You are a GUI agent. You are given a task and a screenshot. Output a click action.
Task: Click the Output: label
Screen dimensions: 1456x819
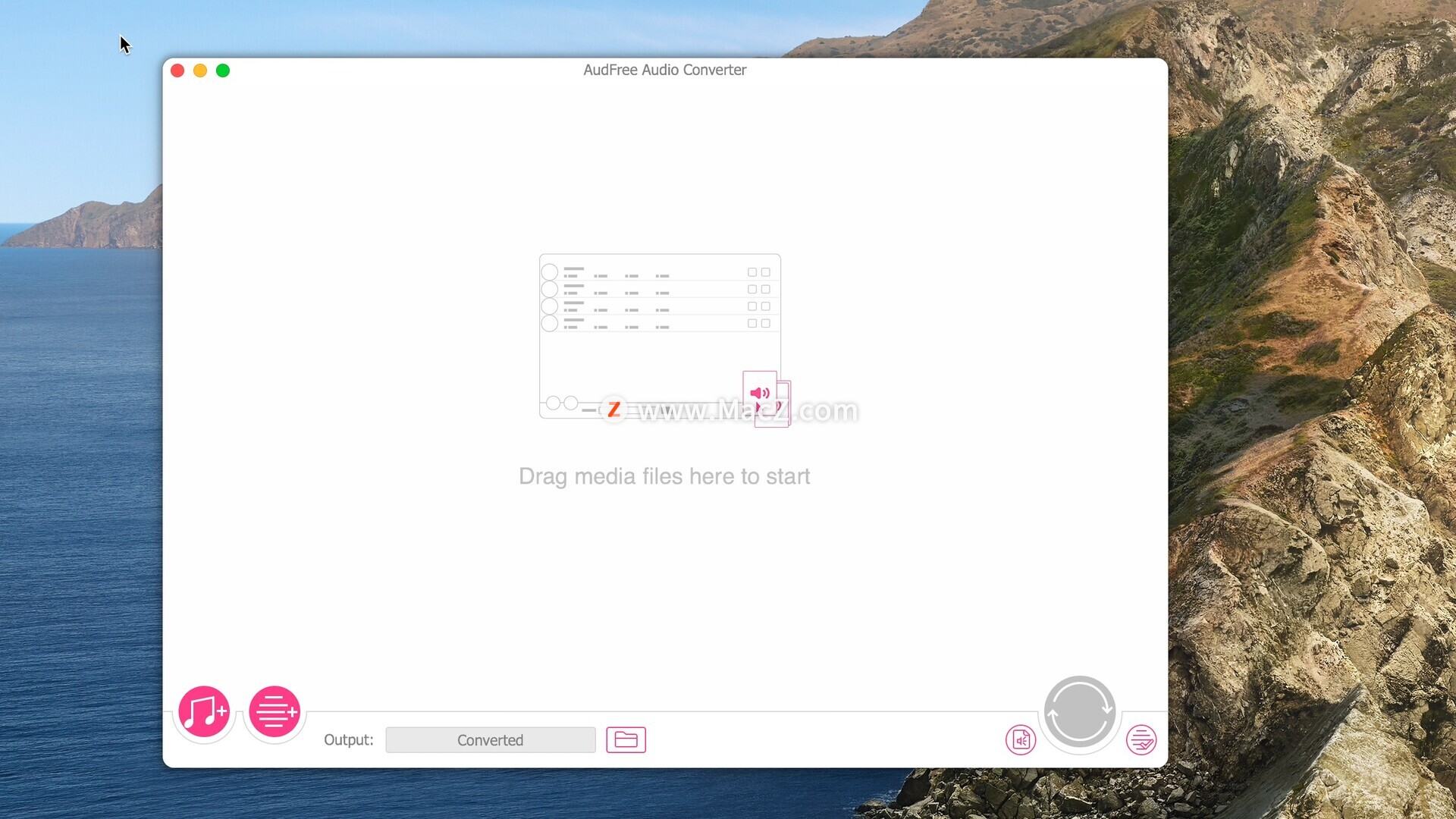(x=349, y=740)
